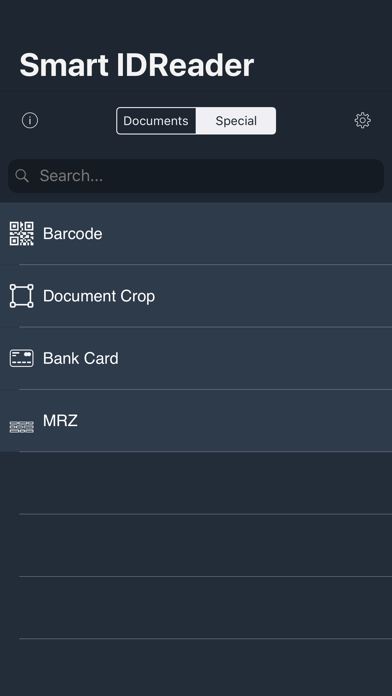Tap the blank area of MRZ row

pyautogui.click(x=235, y=421)
